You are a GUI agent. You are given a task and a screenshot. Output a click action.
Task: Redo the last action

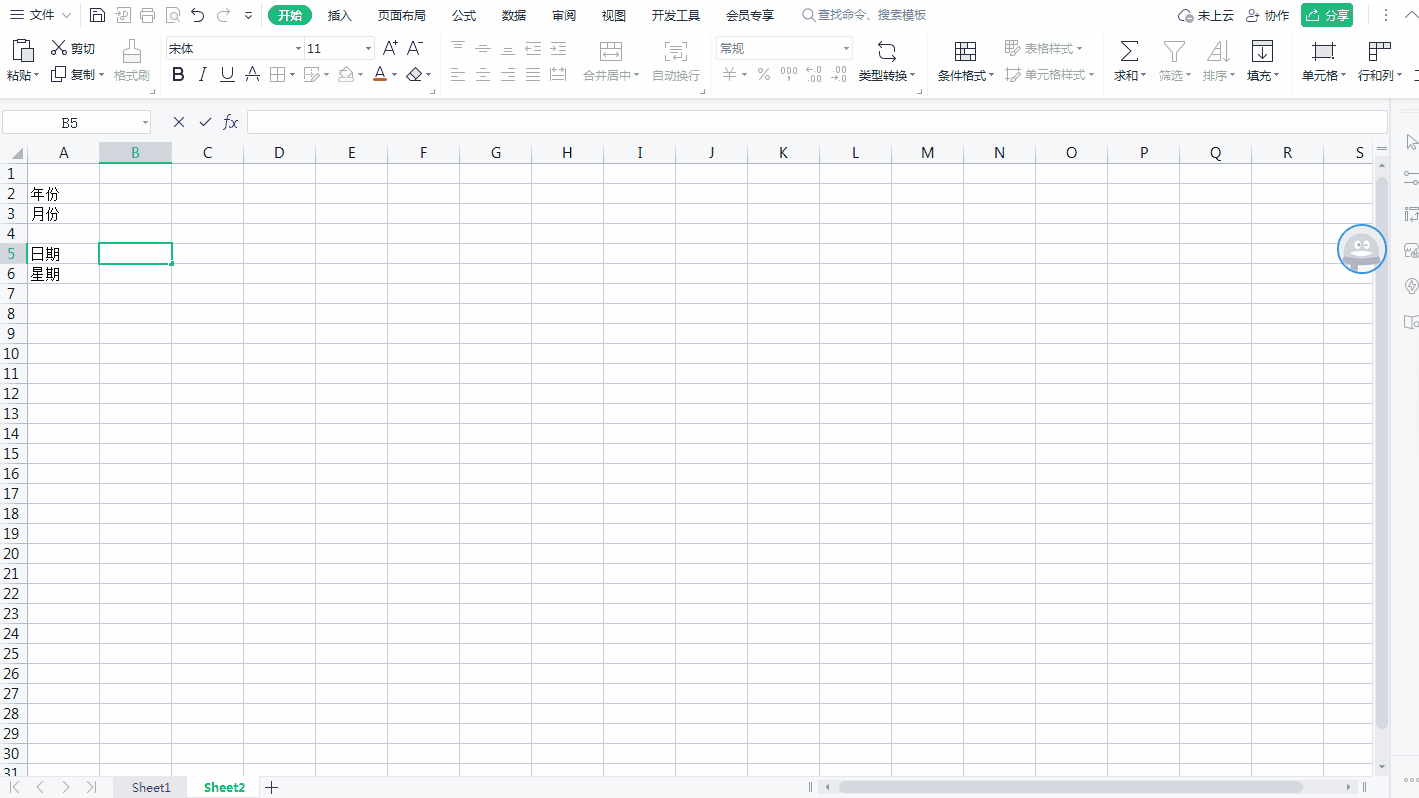pyautogui.click(x=223, y=15)
